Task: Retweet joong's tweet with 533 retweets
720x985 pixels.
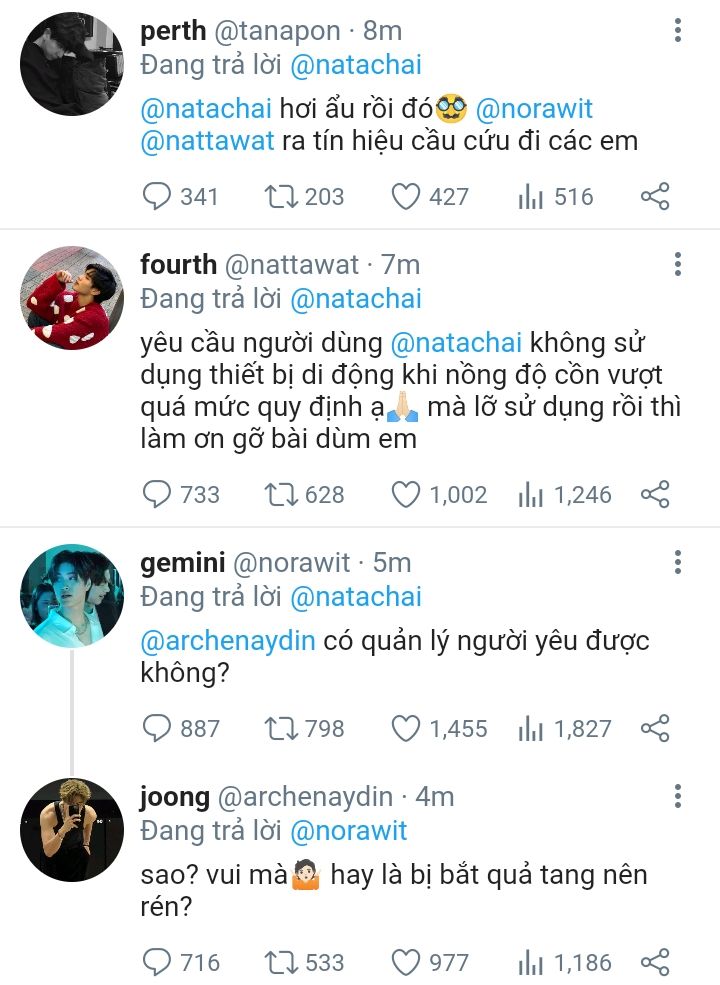Action: point(280,962)
